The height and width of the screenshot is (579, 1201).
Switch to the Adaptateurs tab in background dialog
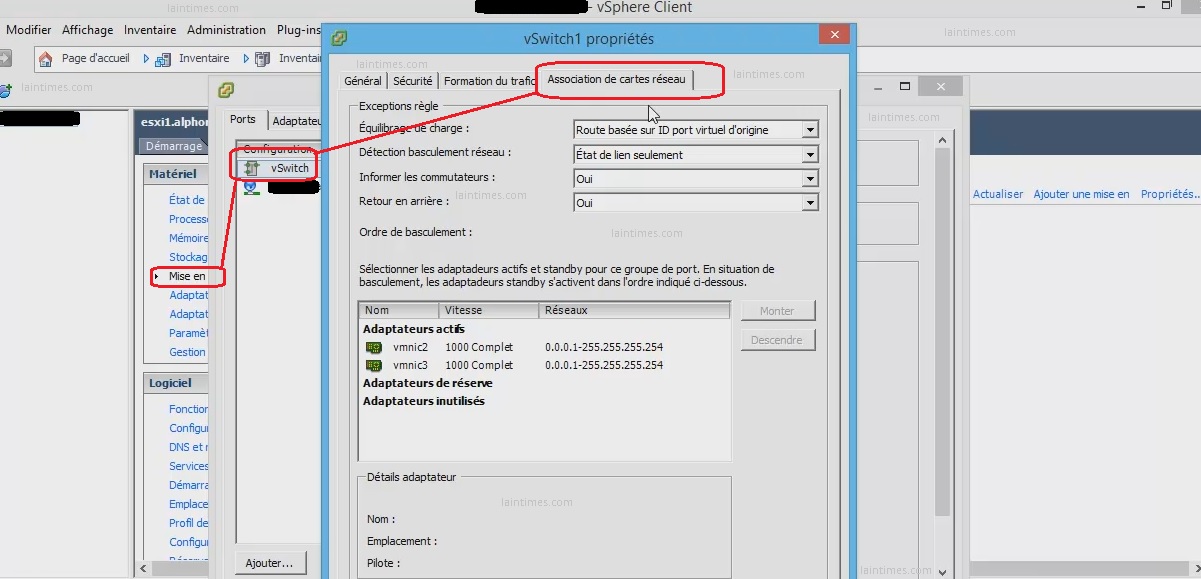click(x=296, y=120)
